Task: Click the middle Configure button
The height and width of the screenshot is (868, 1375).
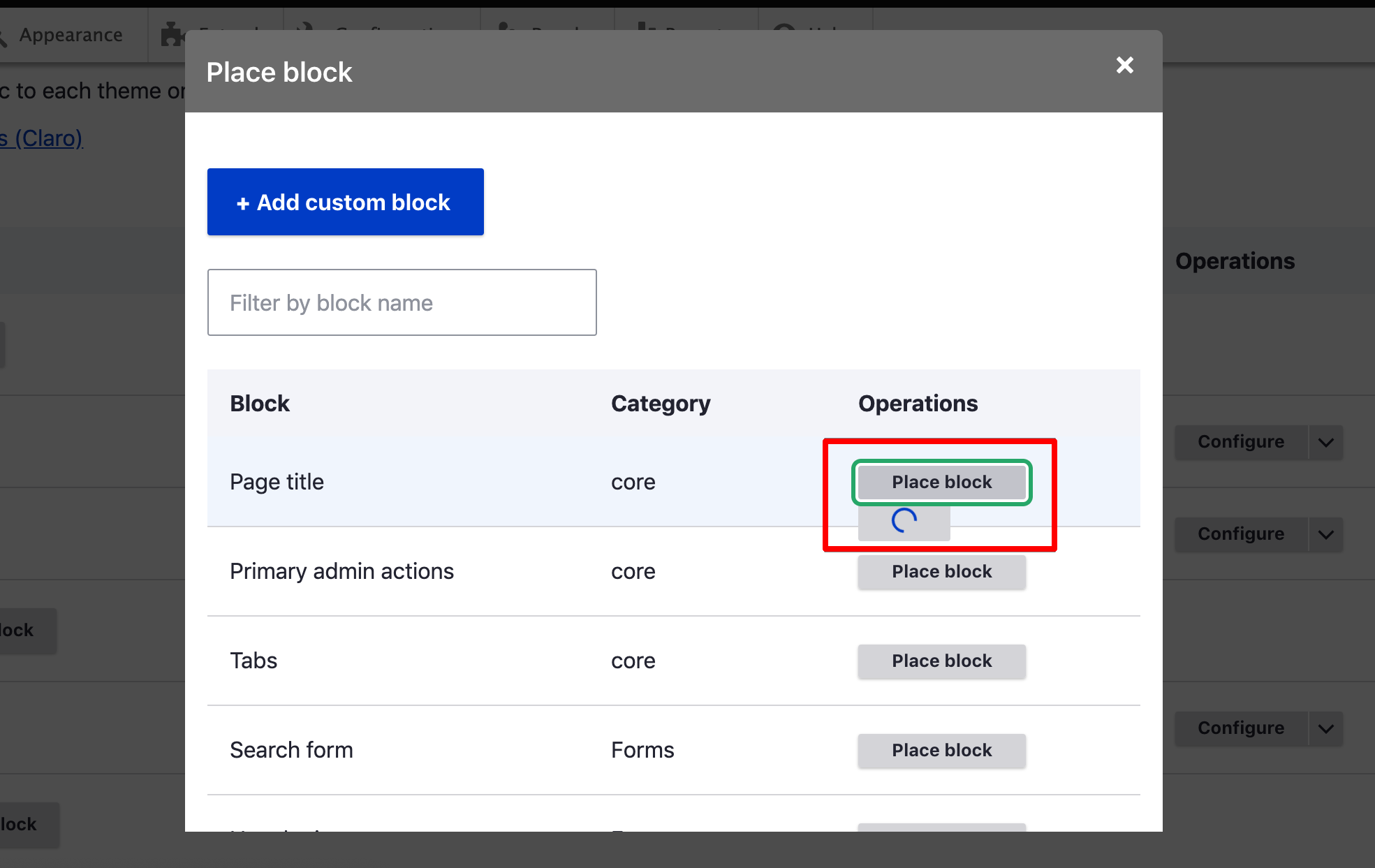Action: tap(1240, 534)
